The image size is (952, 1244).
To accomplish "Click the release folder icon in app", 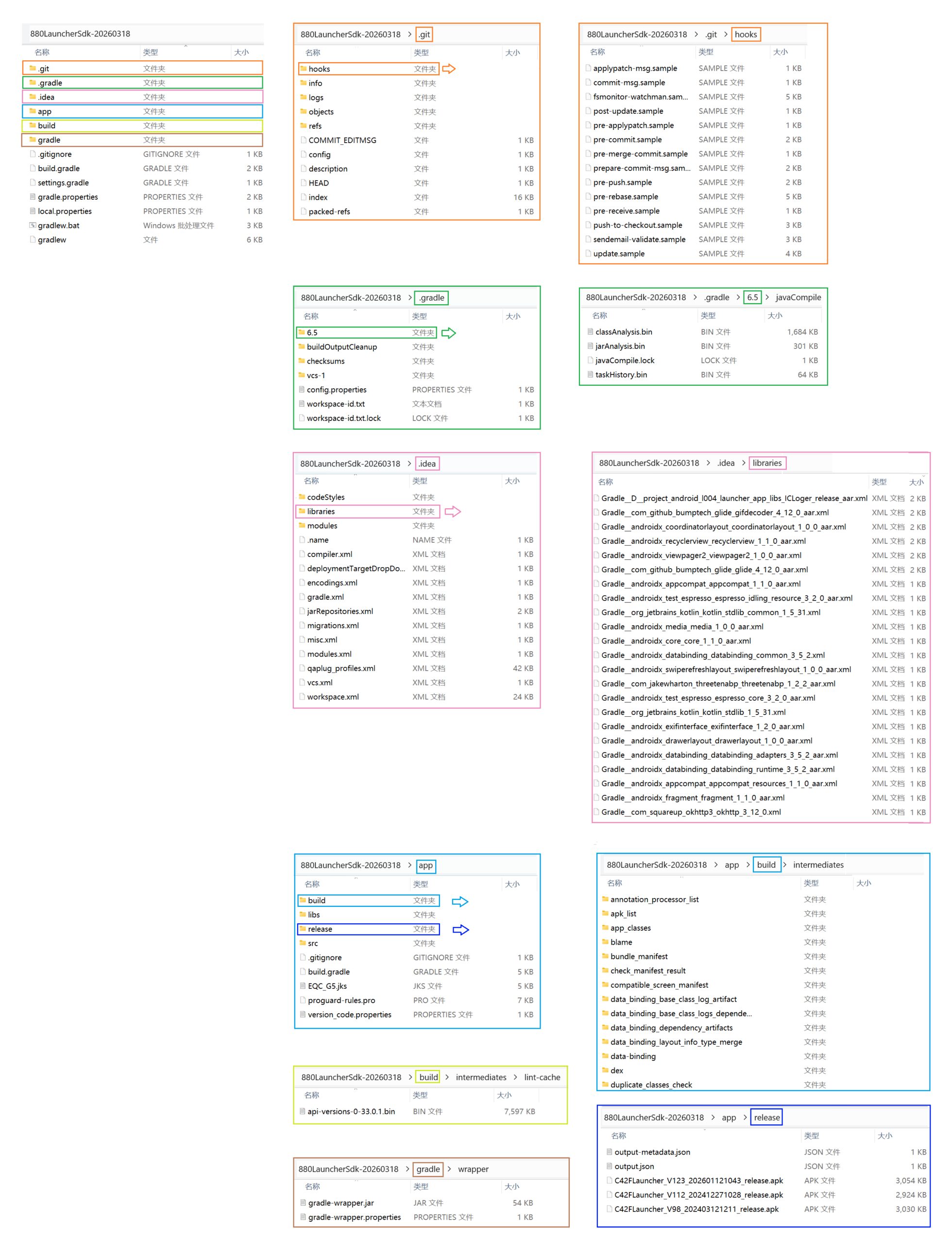I will point(303,929).
